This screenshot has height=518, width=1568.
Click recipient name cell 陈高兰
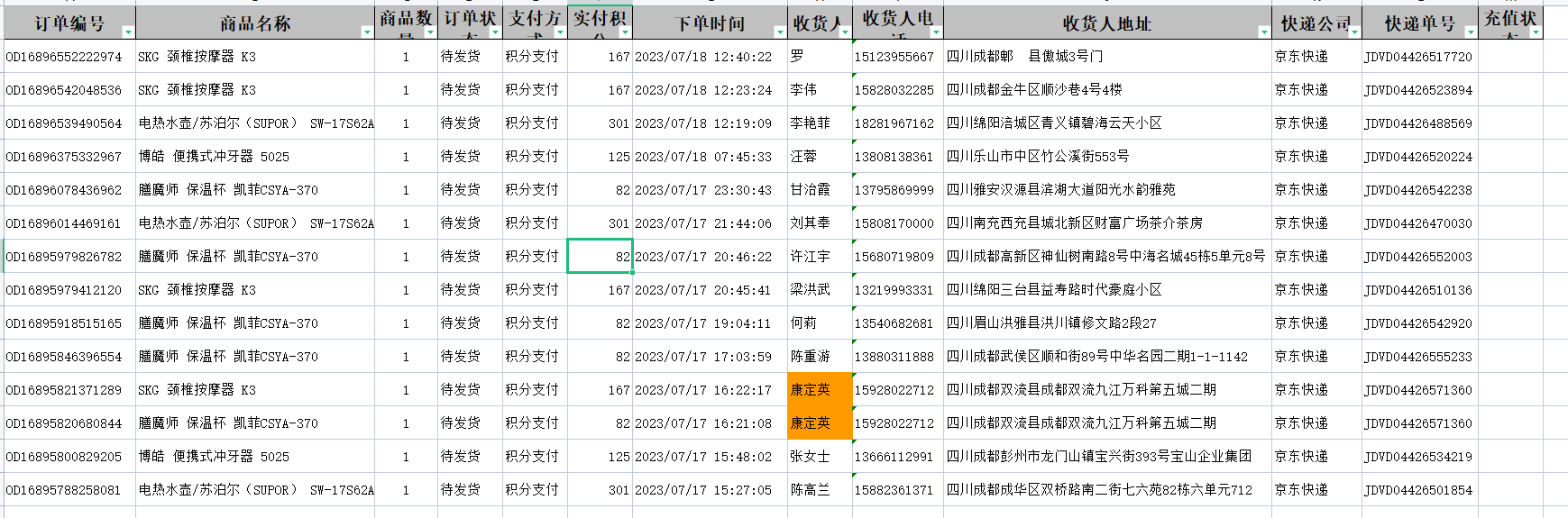tap(820, 489)
